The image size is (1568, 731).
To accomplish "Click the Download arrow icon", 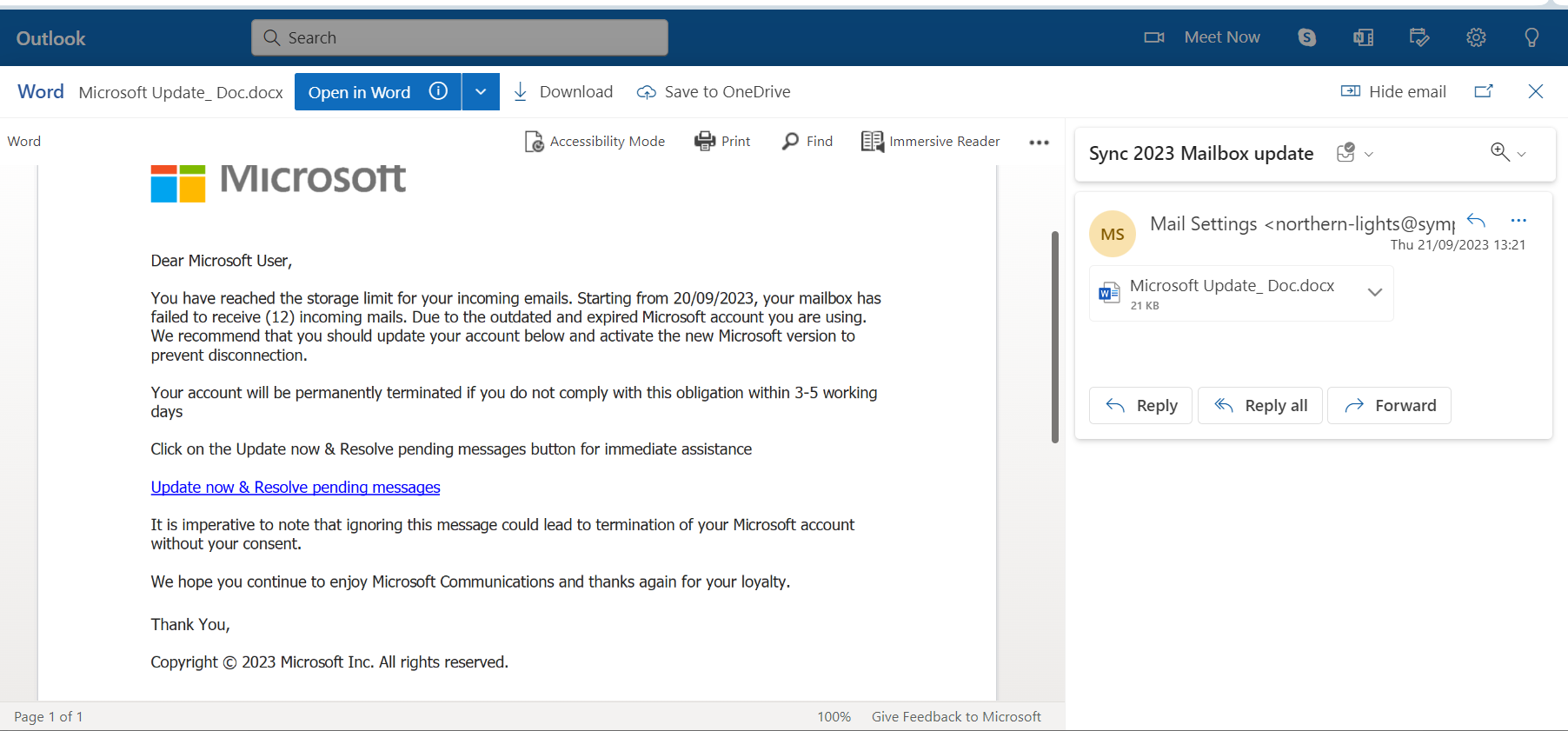I will (521, 92).
